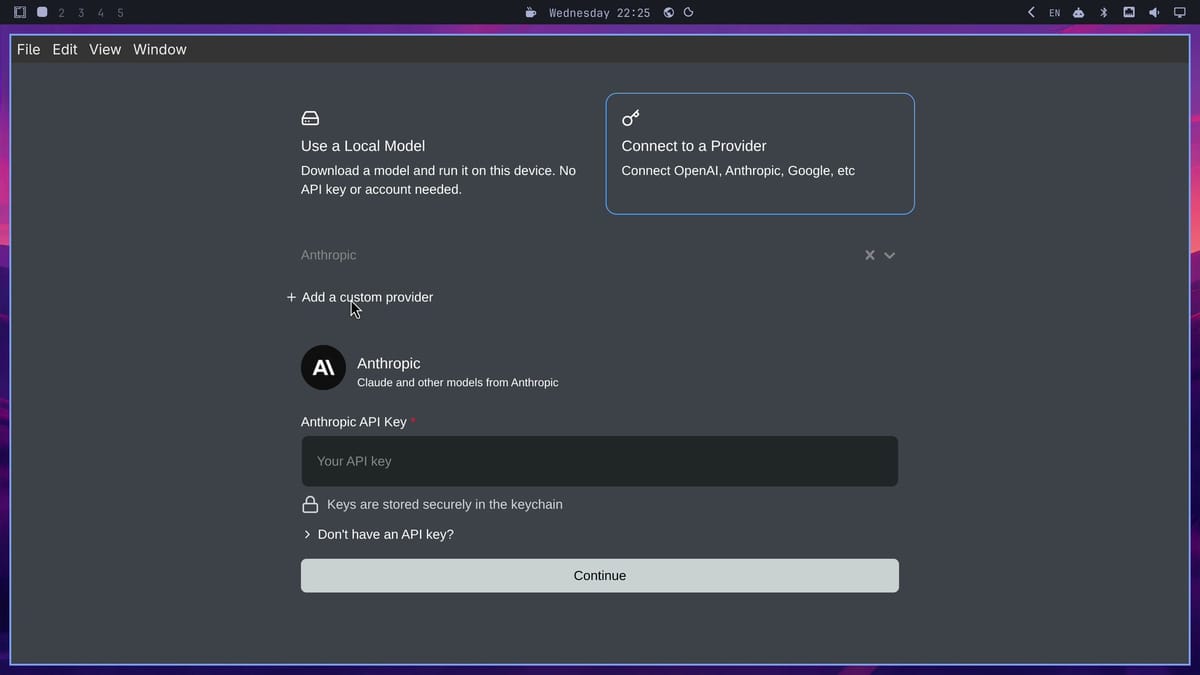Screen dimensions: 1200x675
Task: Open the provider selection dropdown chevron
Action: 890,255
